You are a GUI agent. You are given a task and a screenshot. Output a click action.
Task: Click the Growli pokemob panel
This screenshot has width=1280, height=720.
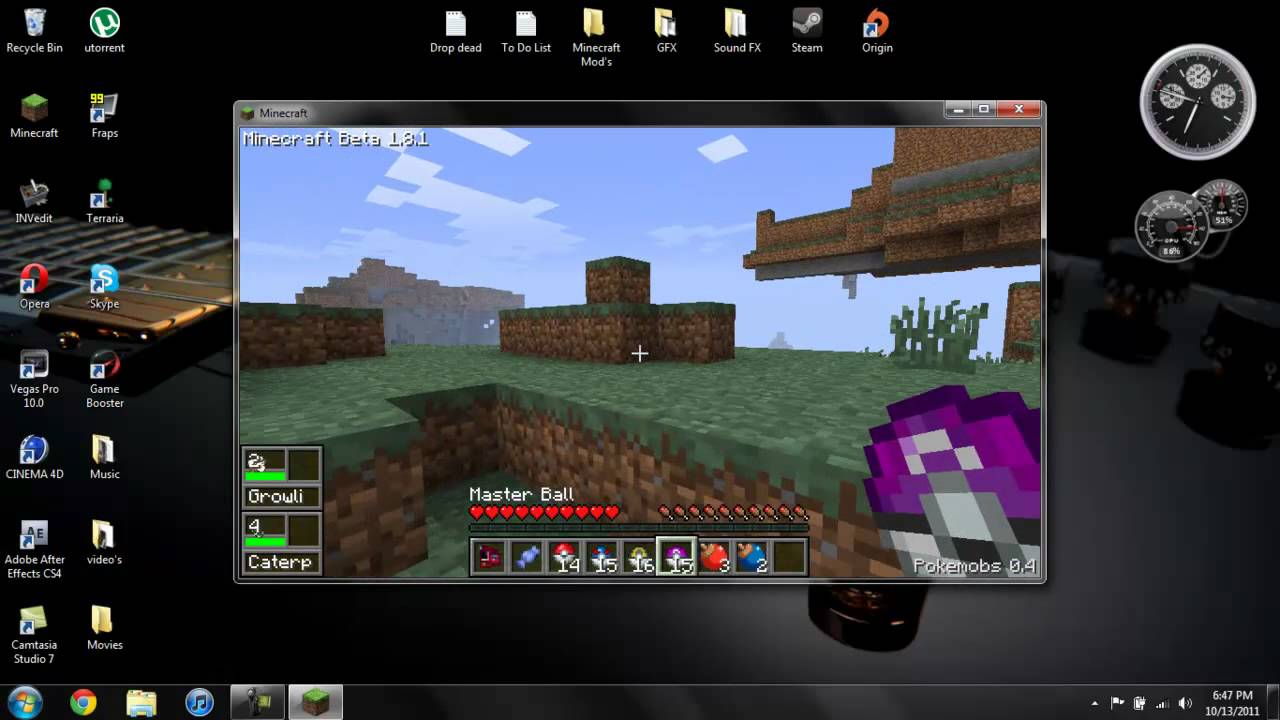pyautogui.click(x=282, y=478)
